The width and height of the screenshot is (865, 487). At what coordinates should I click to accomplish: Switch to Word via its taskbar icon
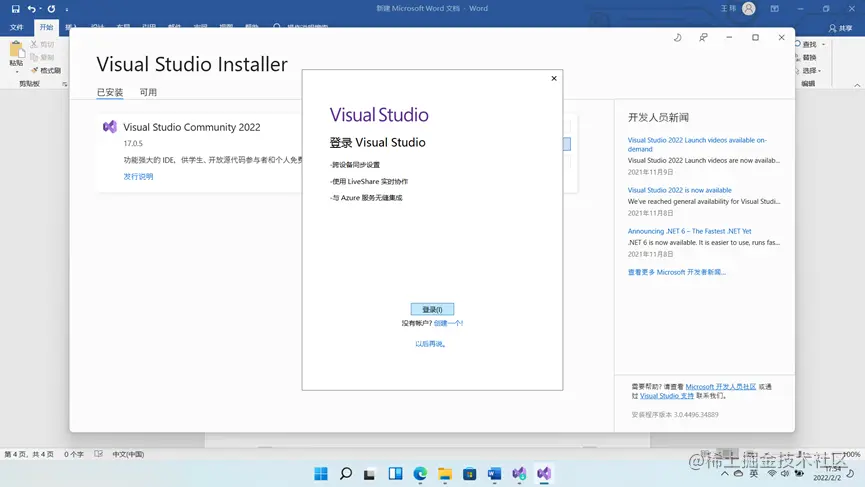[494, 473]
